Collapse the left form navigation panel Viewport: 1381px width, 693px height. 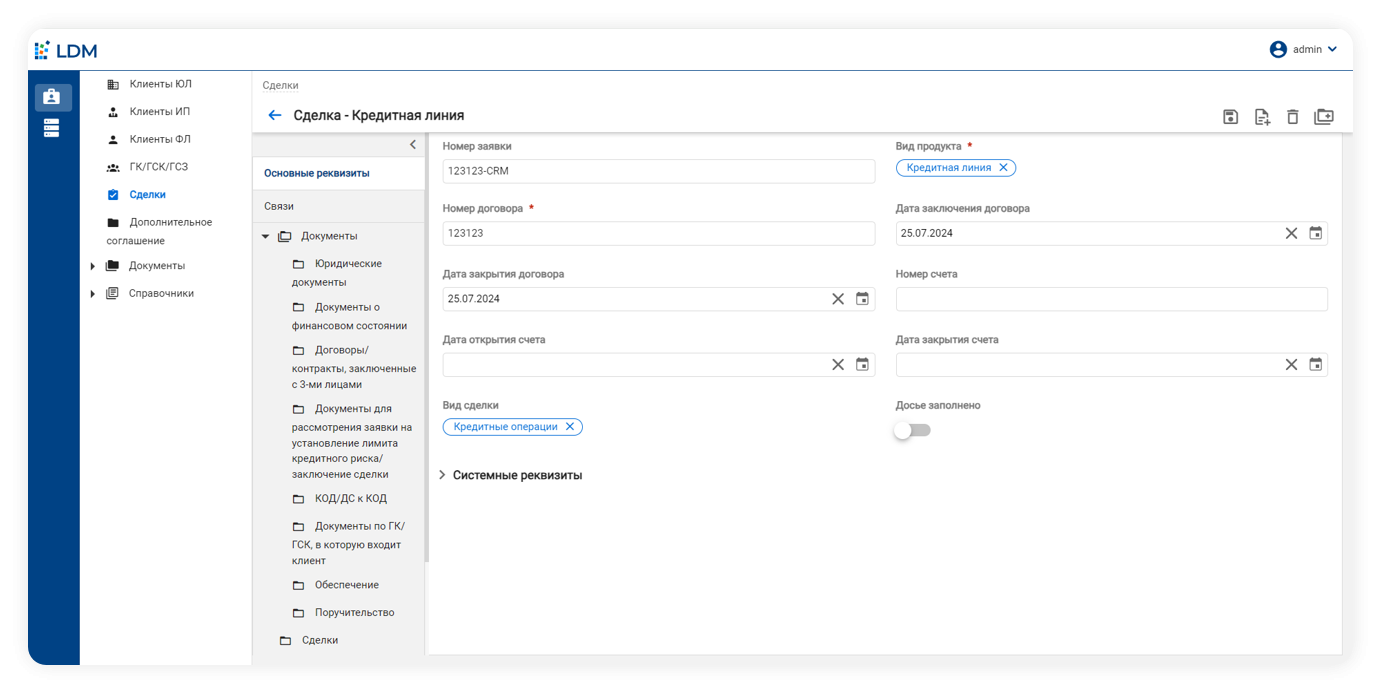[413, 145]
